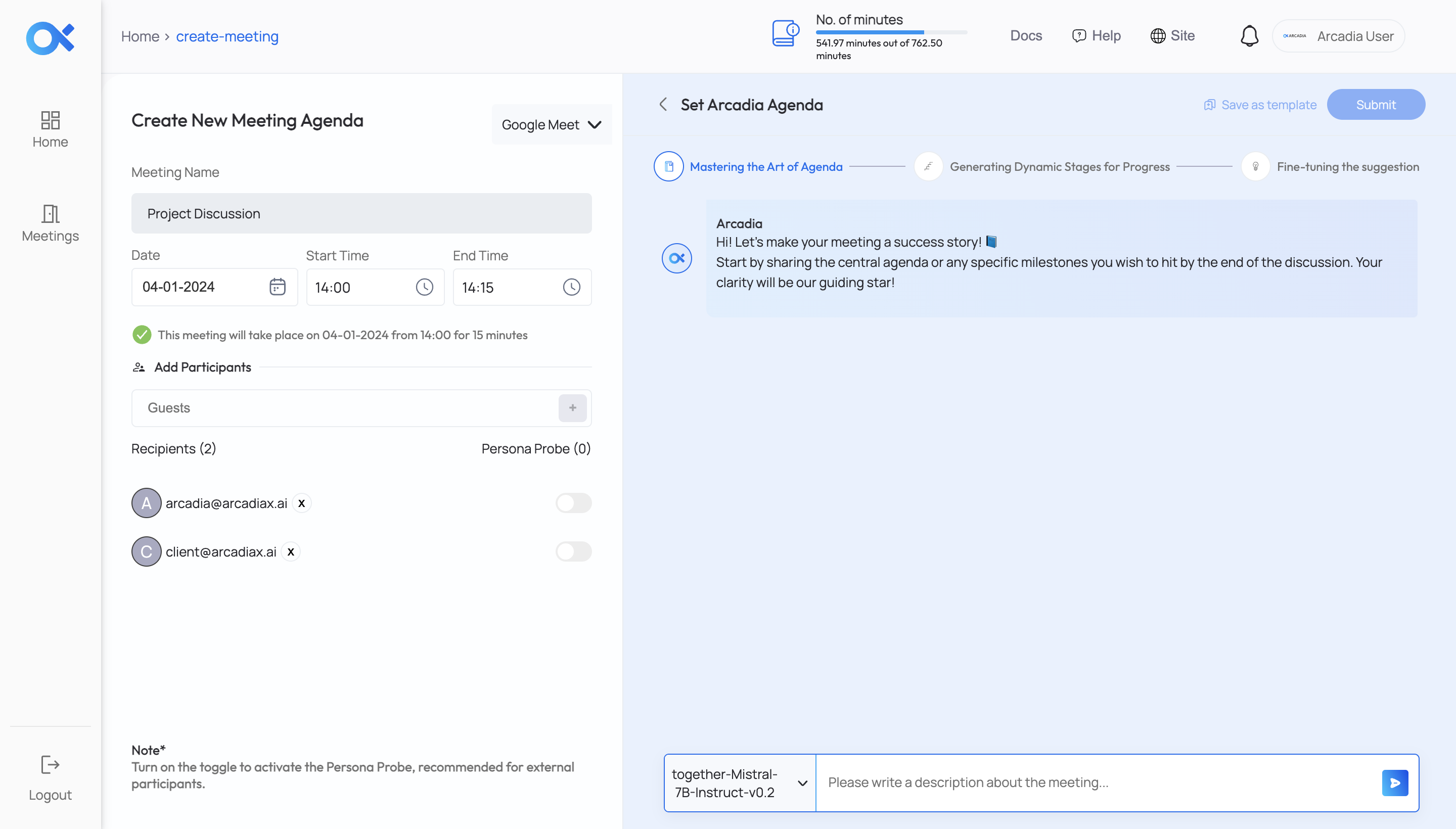Click the Site globe icon
1456x829 pixels.
tap(1158, 36)
